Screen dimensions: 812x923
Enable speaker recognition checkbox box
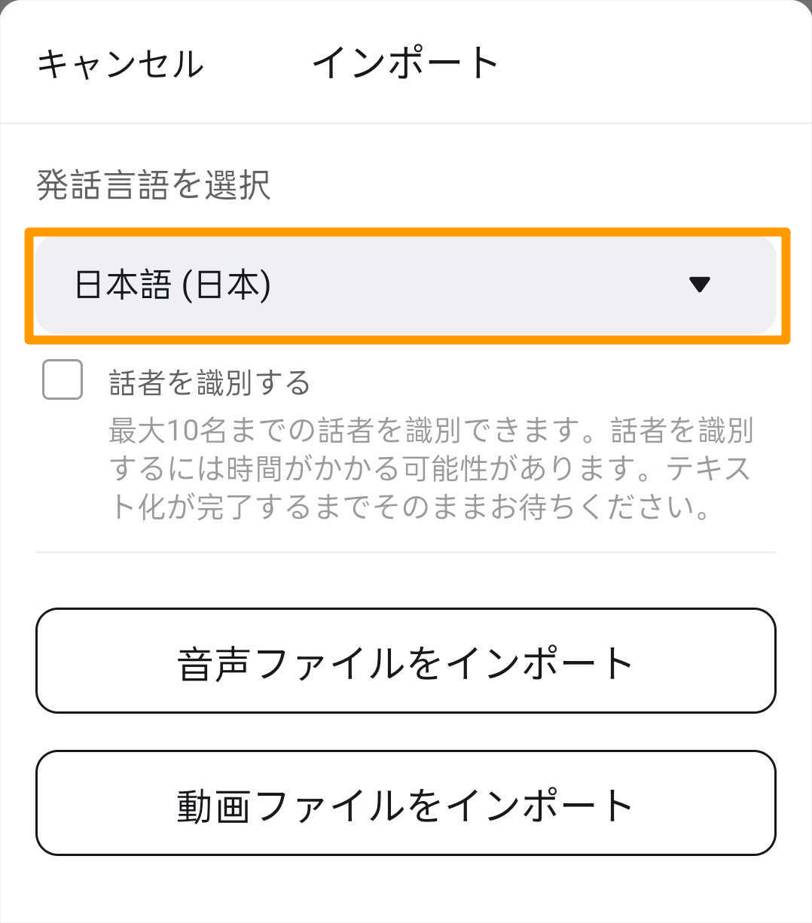coord(62,380)
